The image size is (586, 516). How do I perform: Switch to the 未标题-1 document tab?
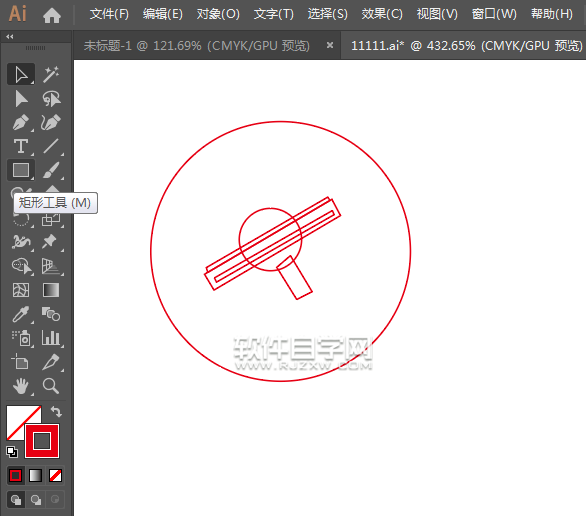click(x=197, y=46)
